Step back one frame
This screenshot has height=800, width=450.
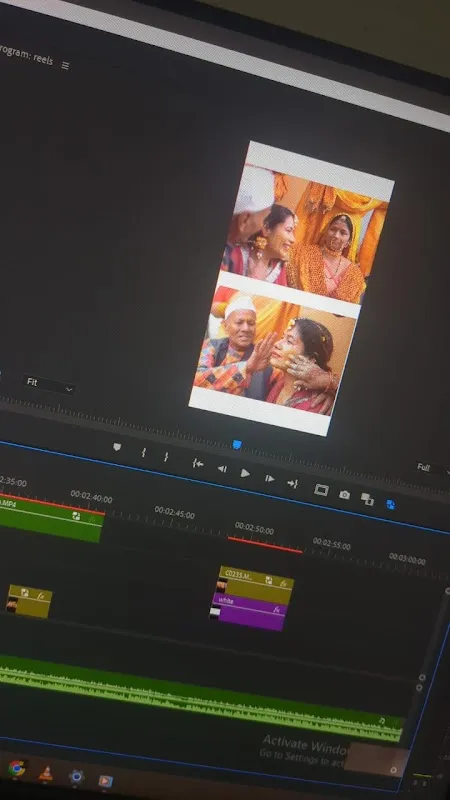pos(222,468)
